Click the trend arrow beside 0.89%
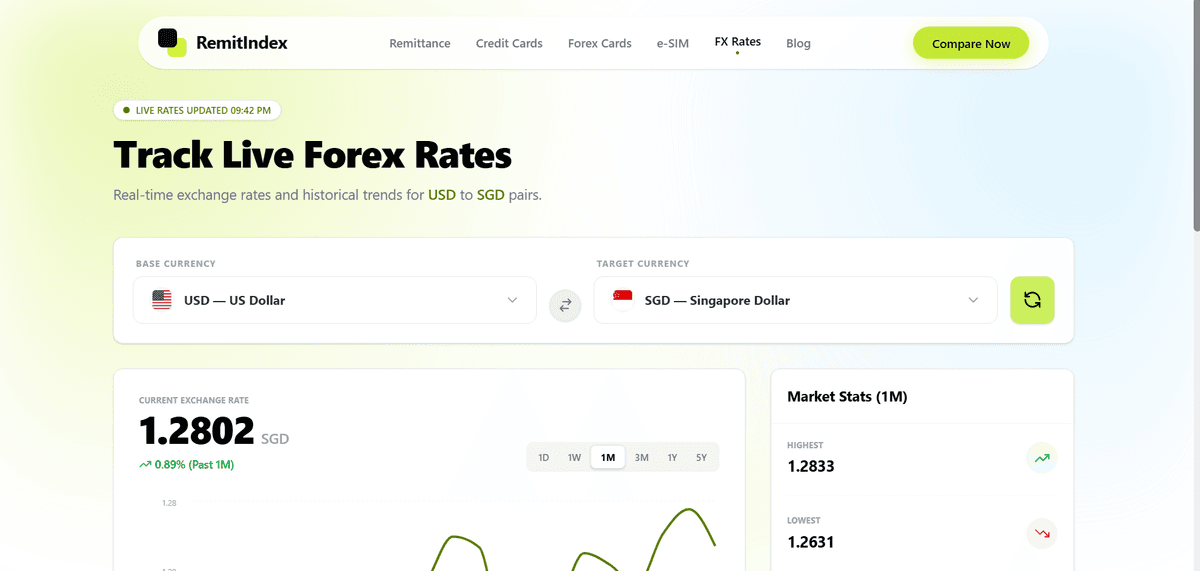Screen dimensions: 1200x571 [x=145, y=464]
